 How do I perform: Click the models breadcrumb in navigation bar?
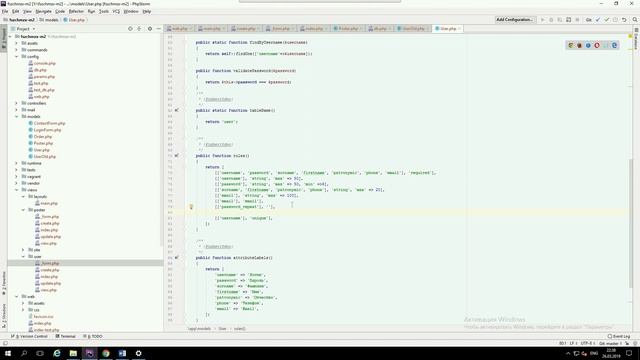coord(49,20)
